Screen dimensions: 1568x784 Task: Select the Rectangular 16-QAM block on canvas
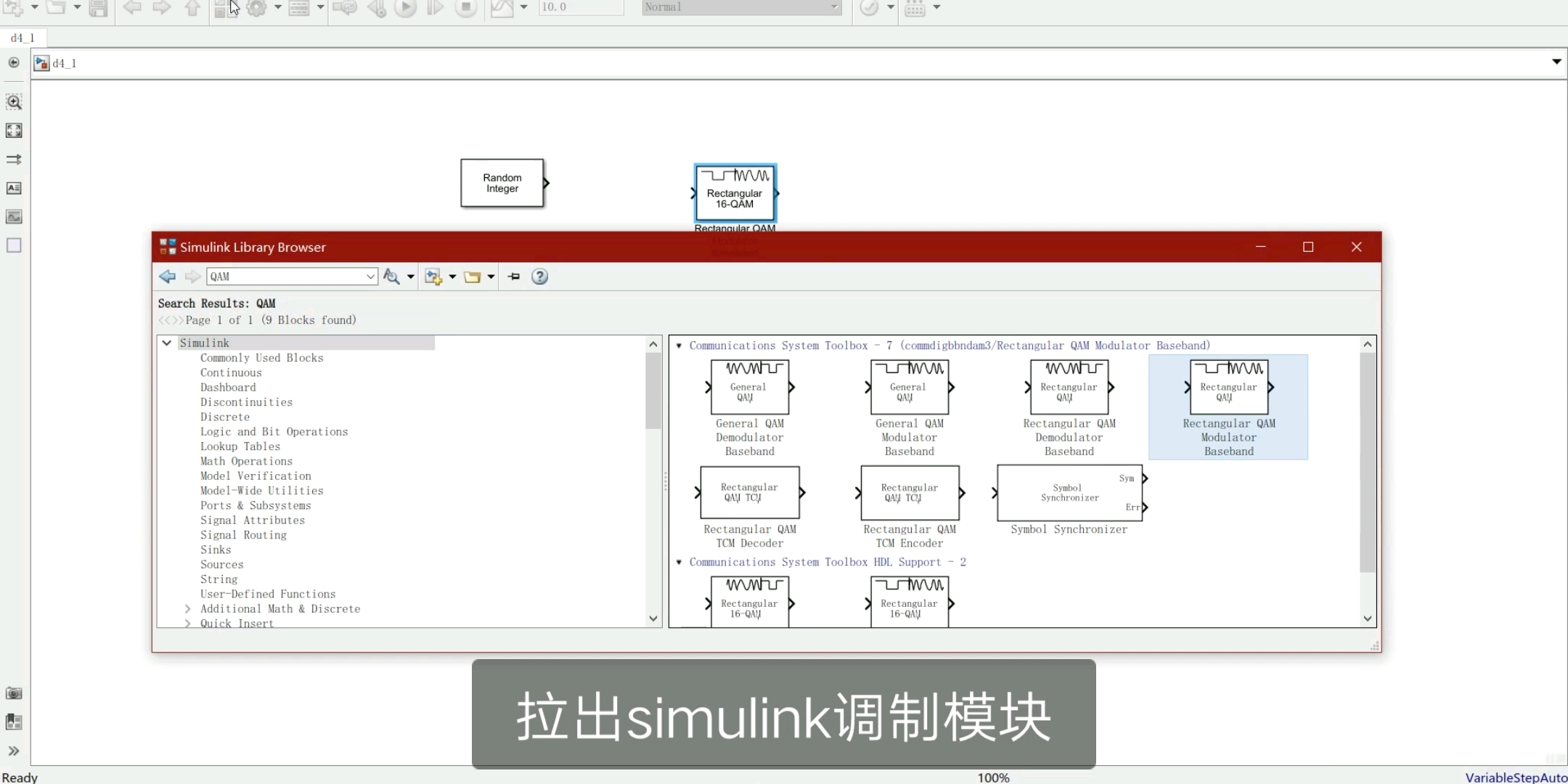pyautogui.click(x=735, y=193)
